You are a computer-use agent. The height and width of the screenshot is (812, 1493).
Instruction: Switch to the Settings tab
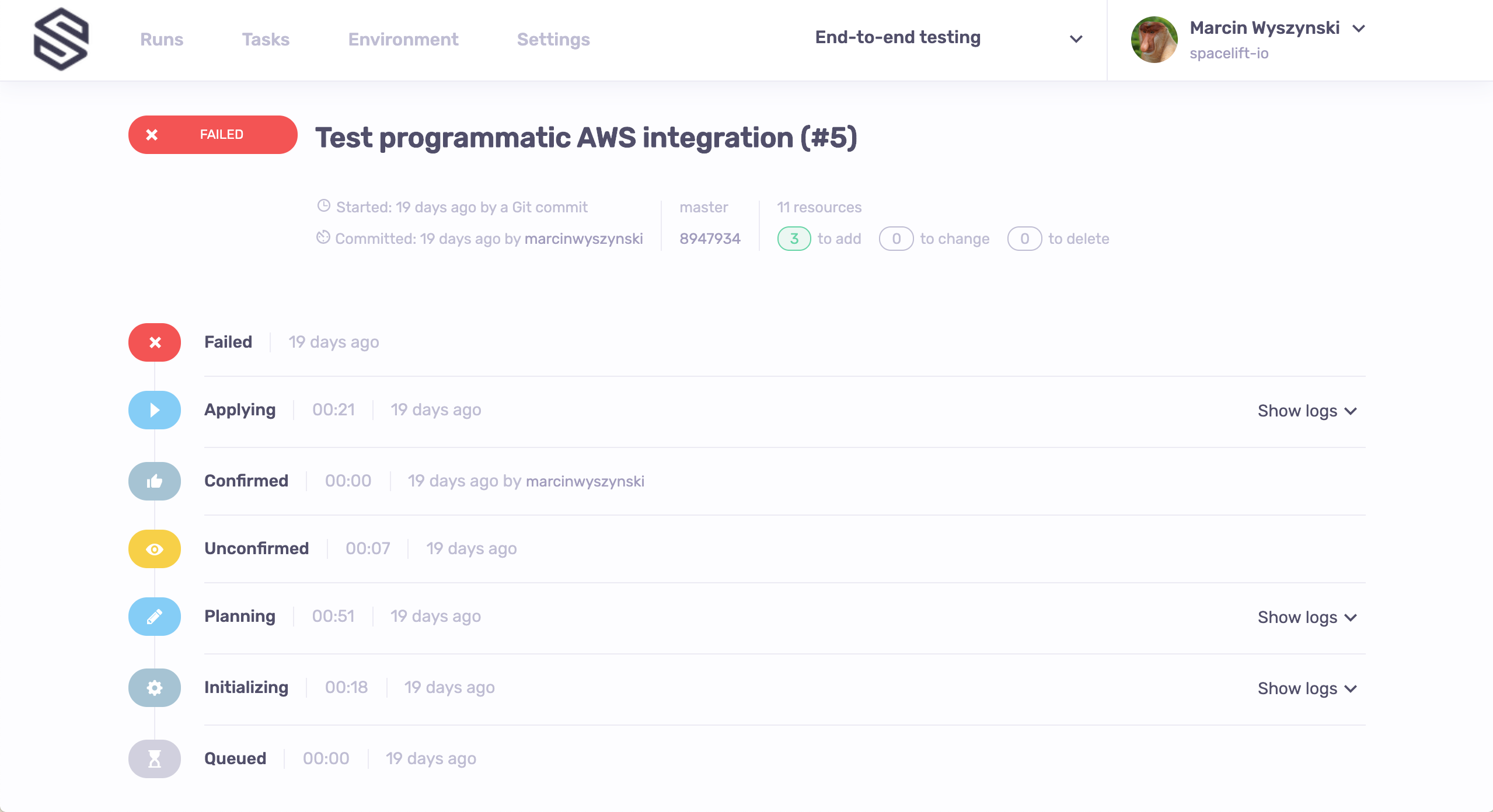(553, 39)
